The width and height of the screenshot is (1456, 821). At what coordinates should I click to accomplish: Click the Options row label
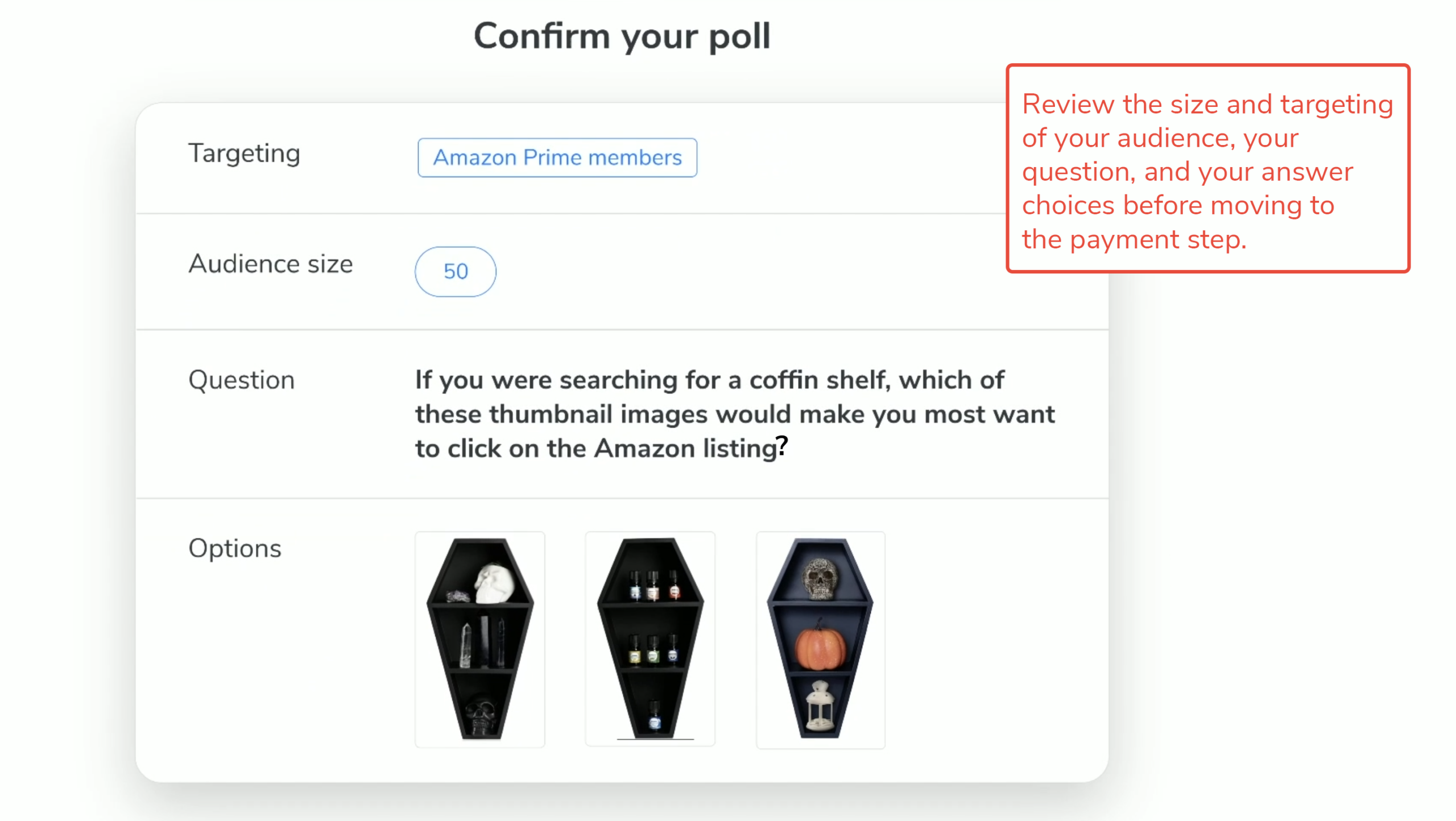coord(235,548)
